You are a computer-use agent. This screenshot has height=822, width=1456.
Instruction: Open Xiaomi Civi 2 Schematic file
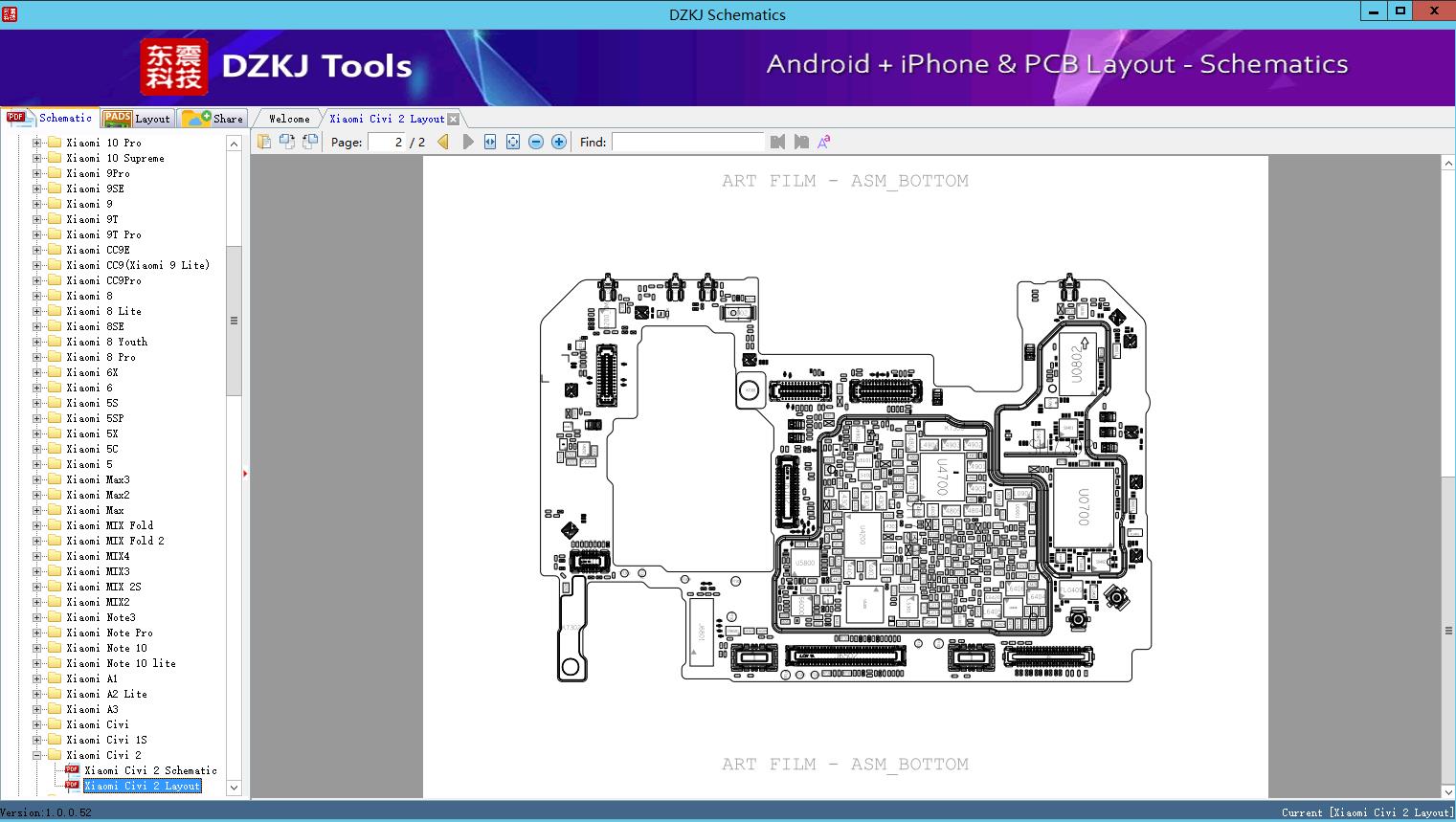pos(150,770)
